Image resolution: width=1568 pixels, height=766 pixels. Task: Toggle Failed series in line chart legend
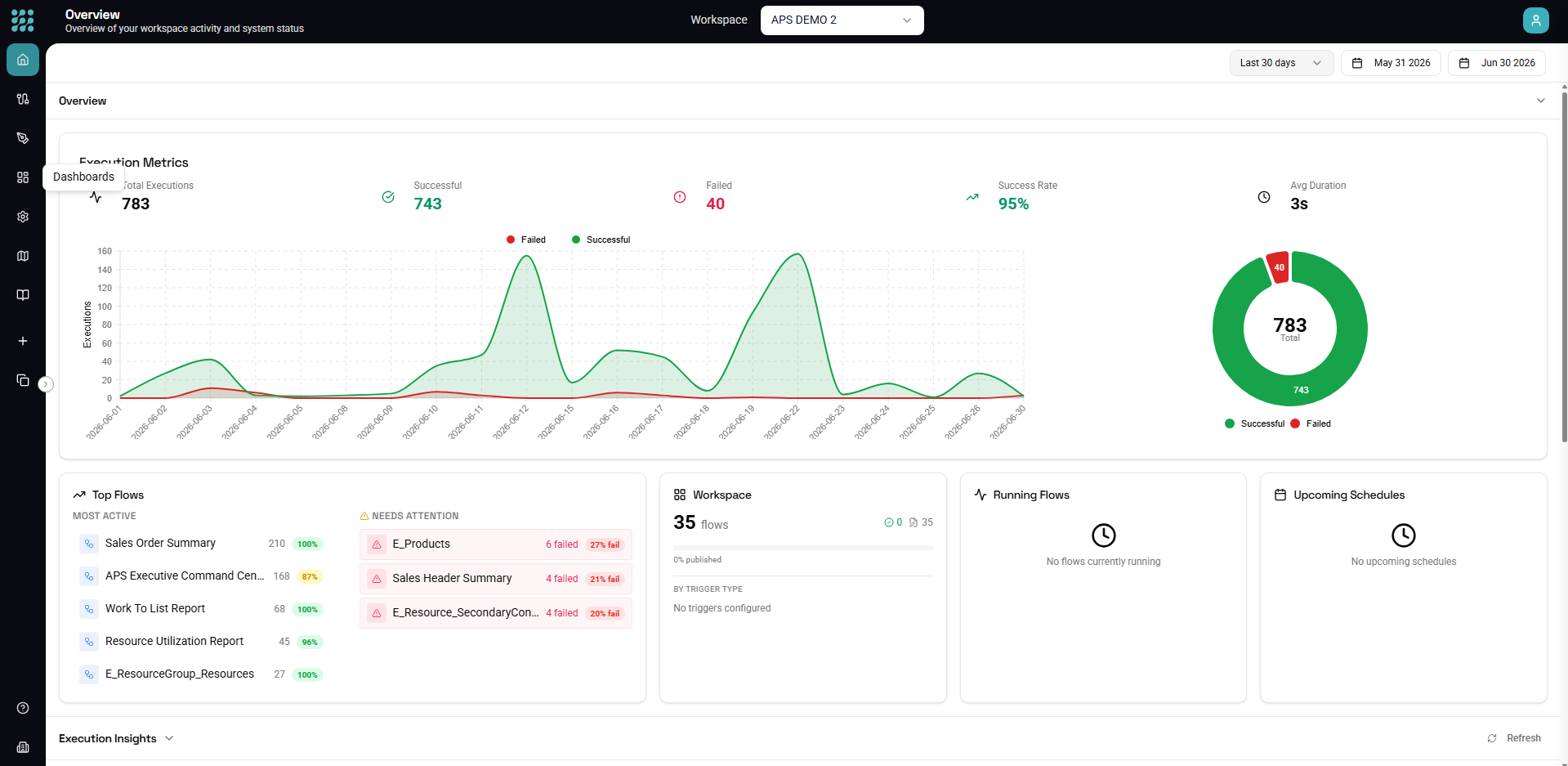(526, 240)
